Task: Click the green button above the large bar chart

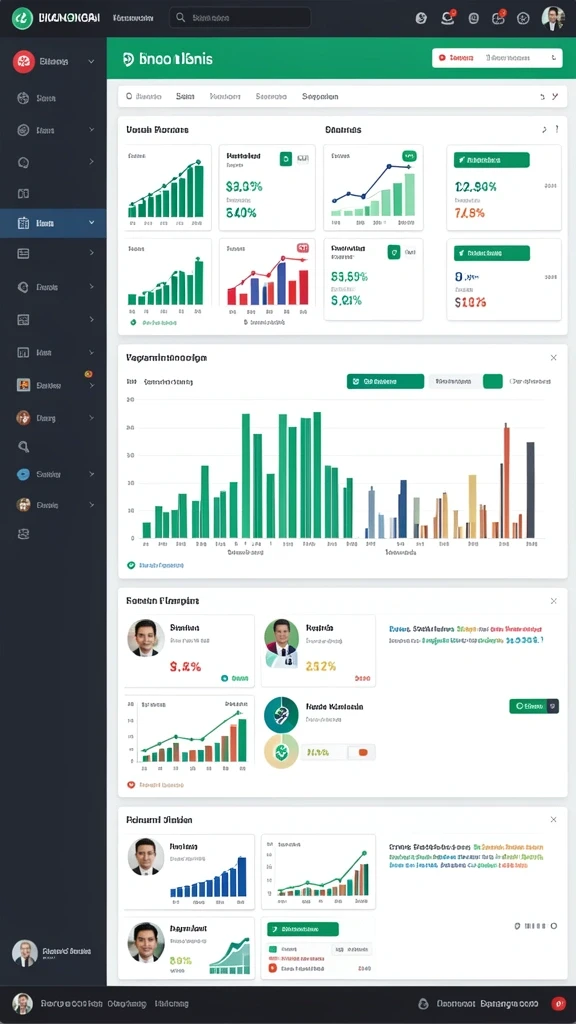Action: (x=385, y=381)
